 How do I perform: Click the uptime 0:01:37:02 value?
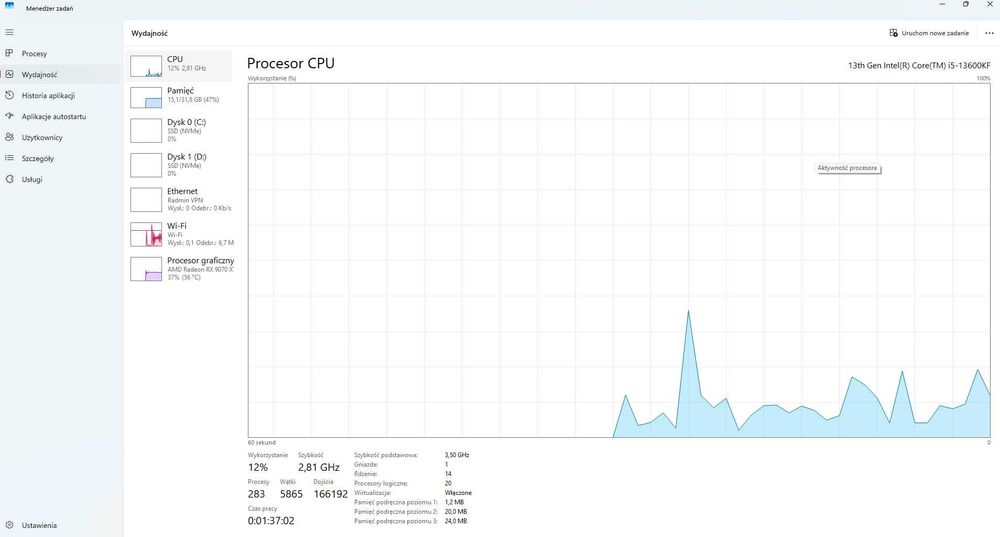271,521
